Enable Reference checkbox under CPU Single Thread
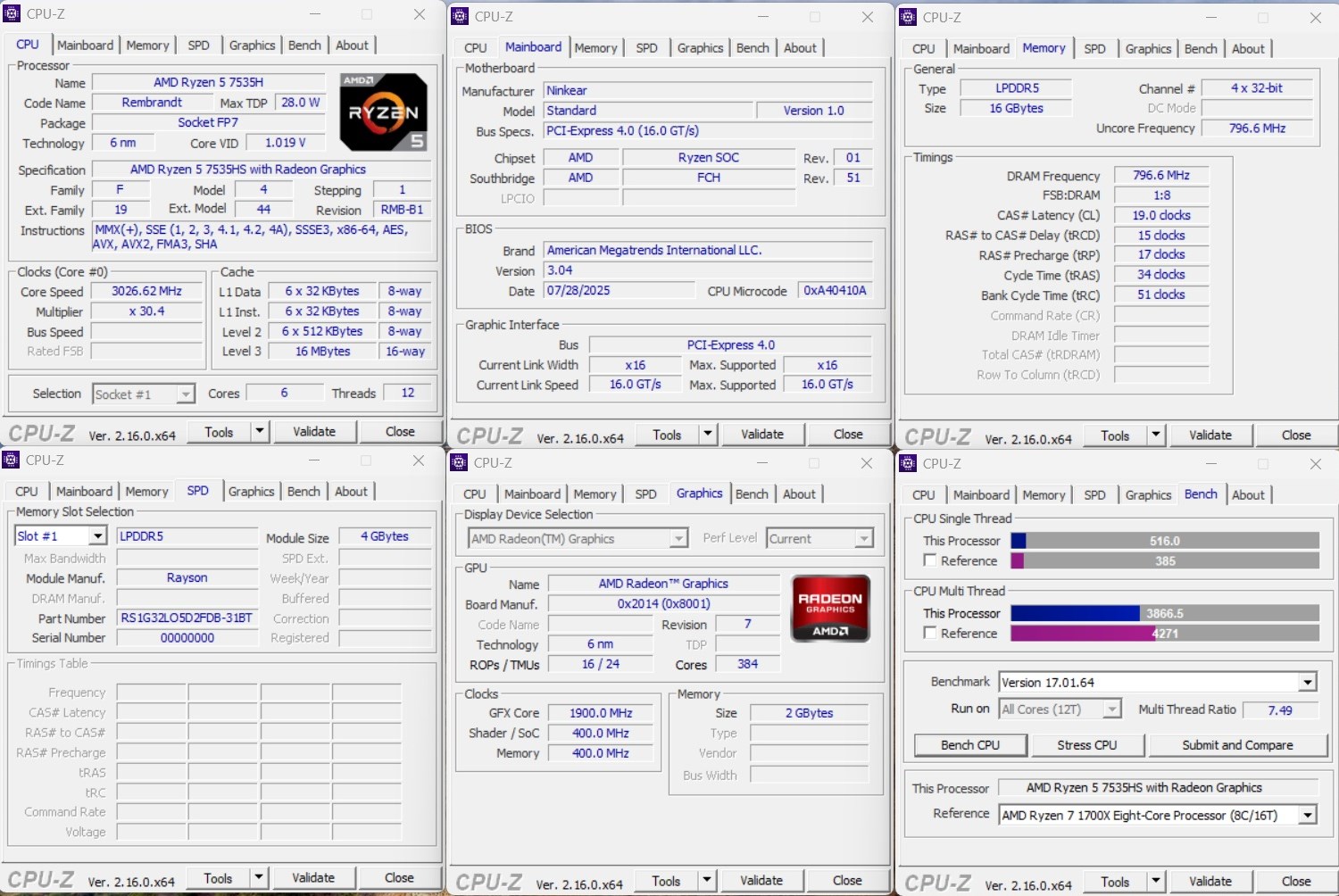Viewport: 1339px width, 896px height. [x=930, y=560]
